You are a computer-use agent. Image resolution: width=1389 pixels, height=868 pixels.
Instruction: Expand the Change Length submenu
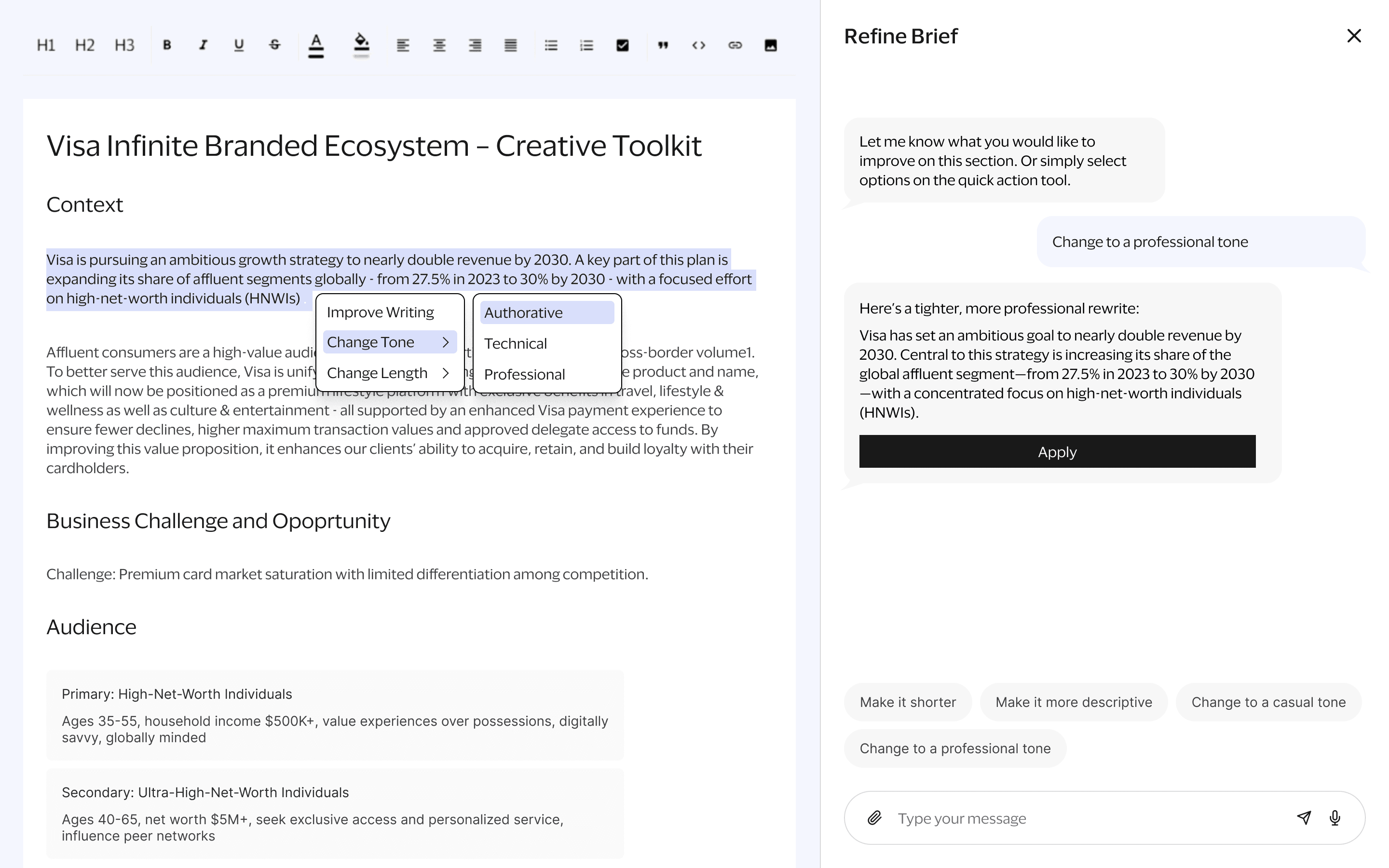tap(446, 373)
